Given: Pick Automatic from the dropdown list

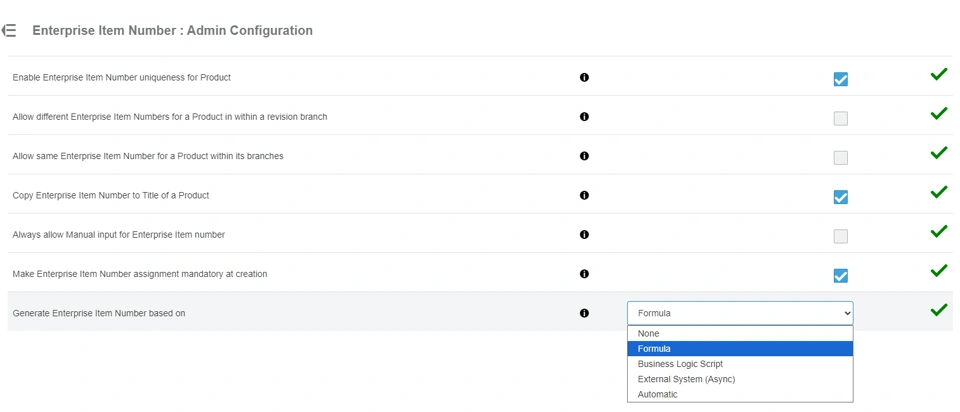Looking at the screenshot, I should point(657,394).
